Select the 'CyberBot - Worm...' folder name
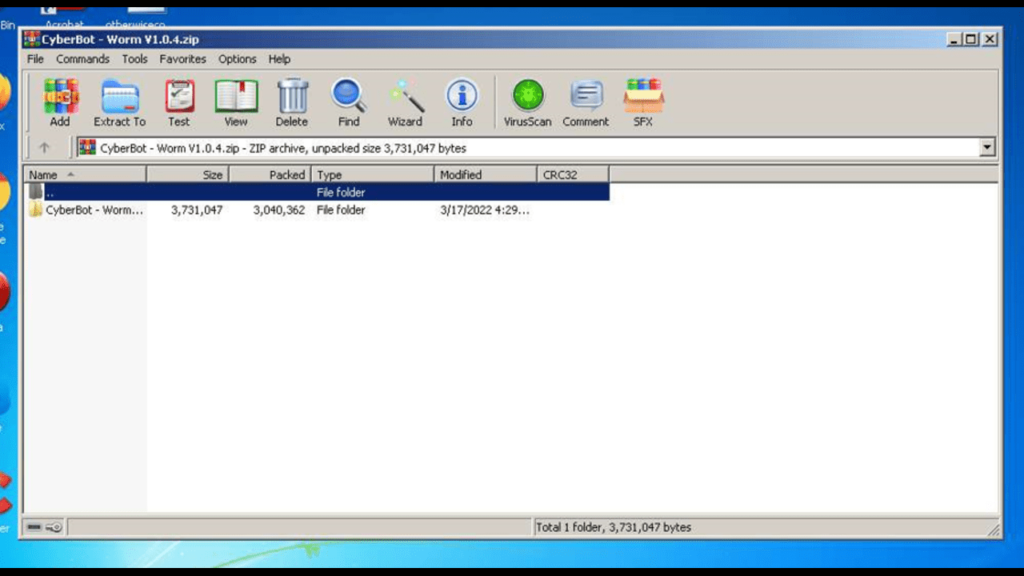Image resolution: width=1024 pixels, height=576 pixels. [x=95, y=210]
